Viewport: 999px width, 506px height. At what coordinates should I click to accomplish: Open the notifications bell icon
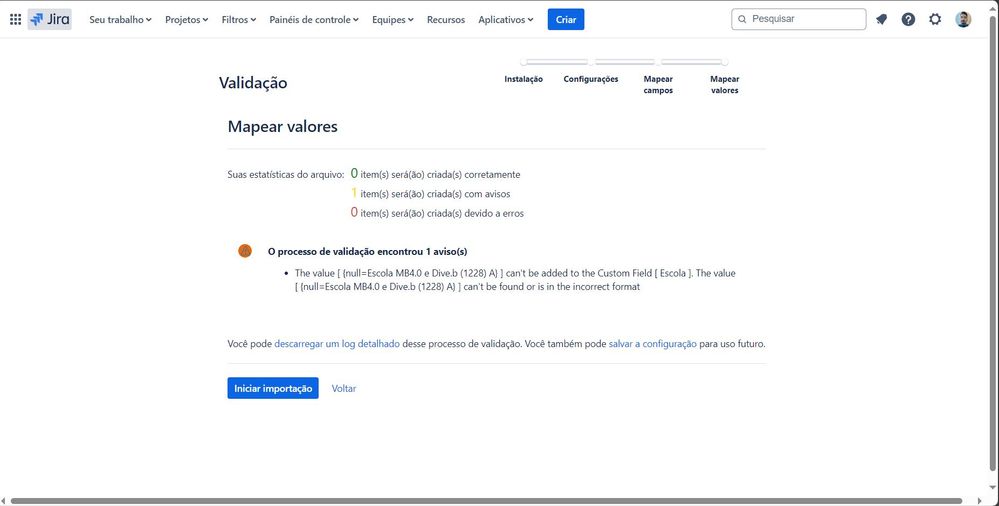pyautogui.click(x=882, y=19)
